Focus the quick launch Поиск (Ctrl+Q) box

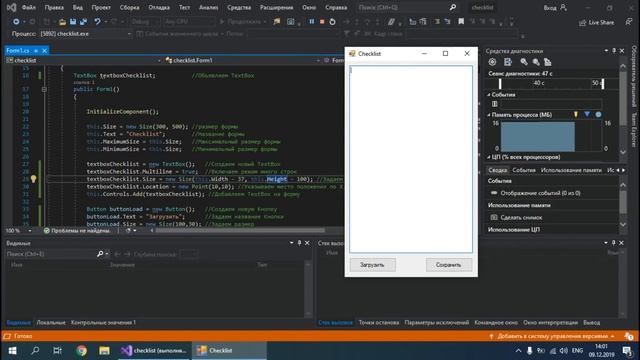pos(402,7)
